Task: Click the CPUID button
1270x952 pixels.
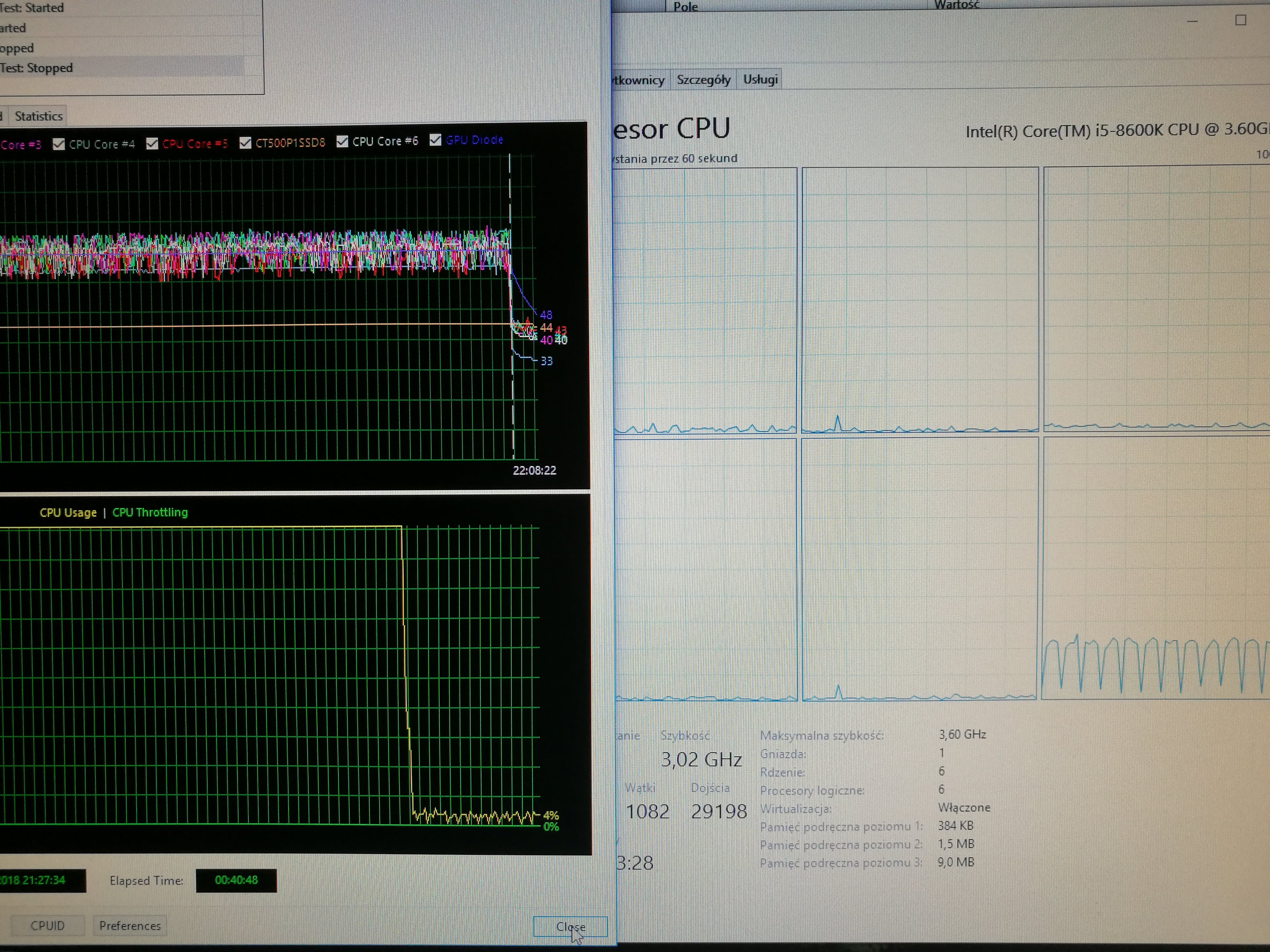Action: click(48, 925)
